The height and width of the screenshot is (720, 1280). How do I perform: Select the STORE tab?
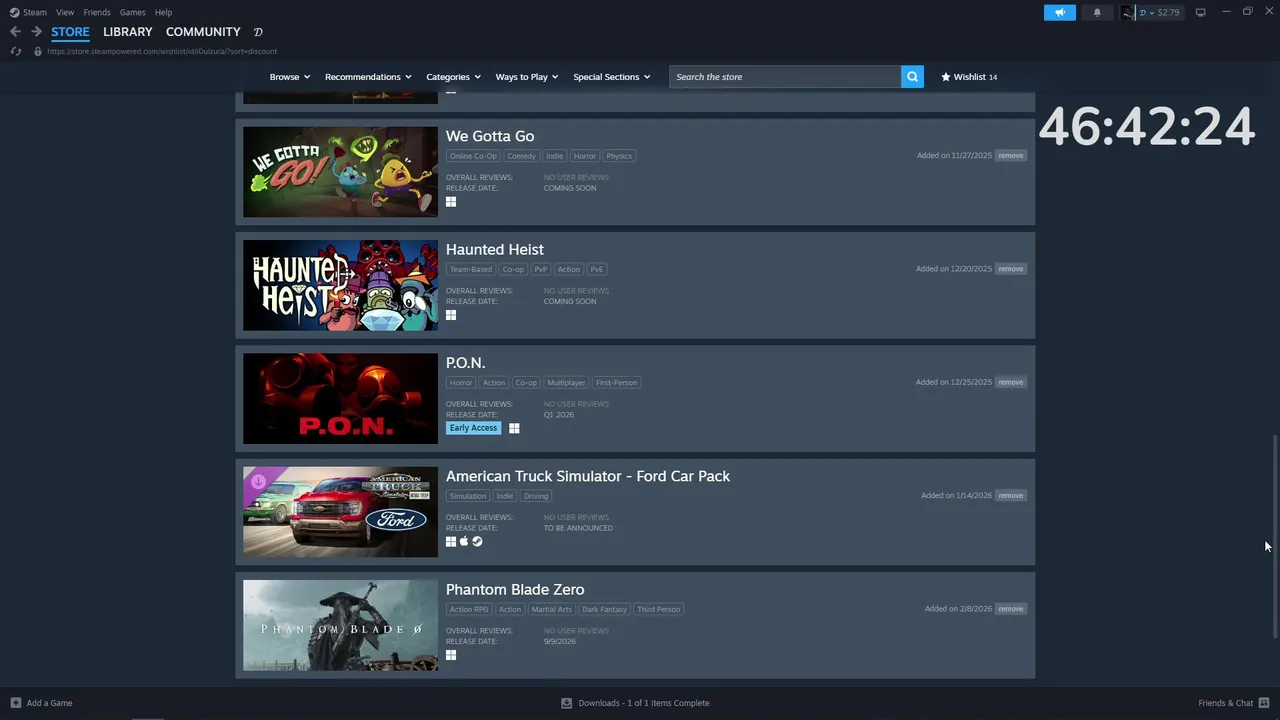[x=70, y=32]
